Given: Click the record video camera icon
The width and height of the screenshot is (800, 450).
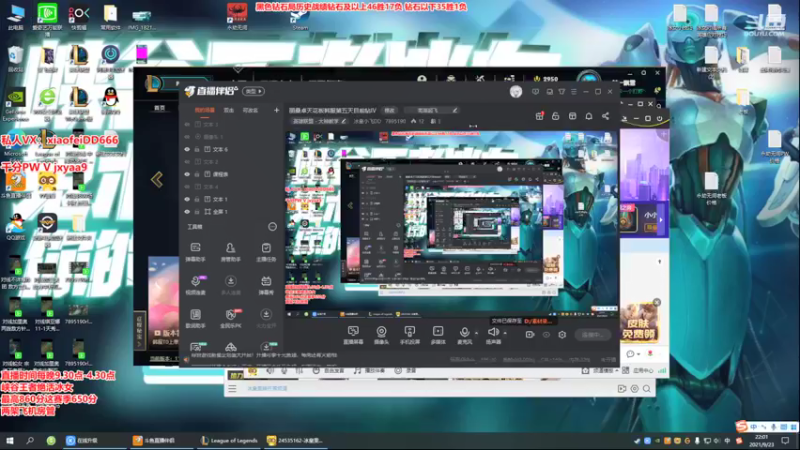Looking at the screenshot, I should coord(530,335).
